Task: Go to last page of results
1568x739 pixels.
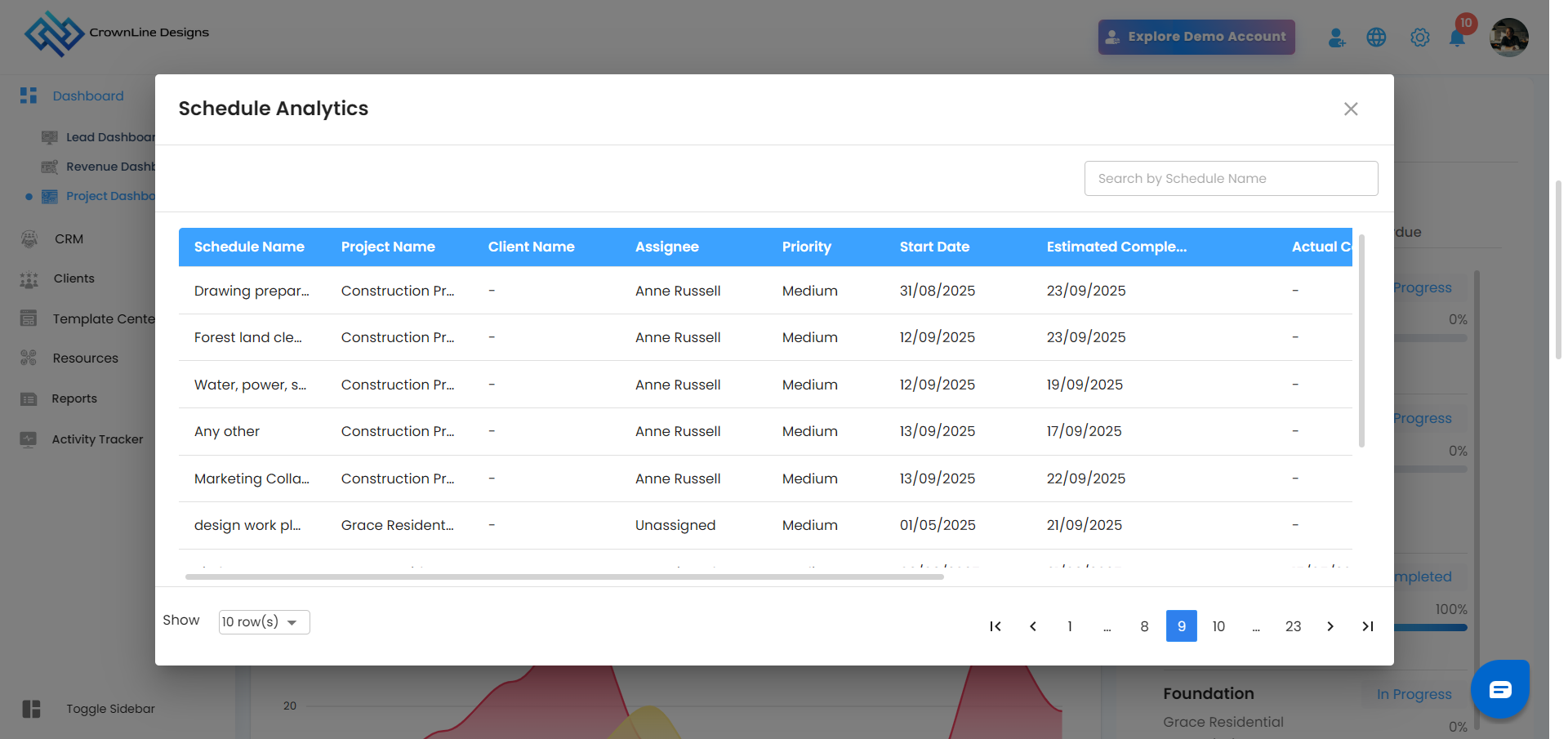Action: point(1368,626)
